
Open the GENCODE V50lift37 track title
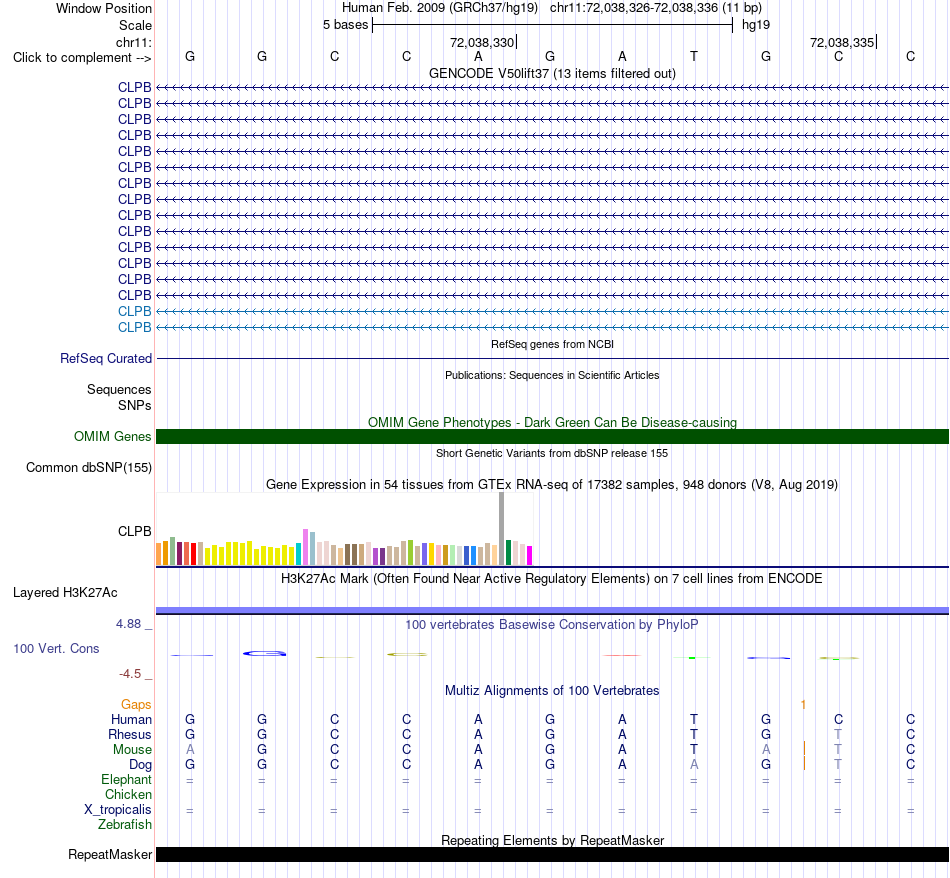coord(552,73)
